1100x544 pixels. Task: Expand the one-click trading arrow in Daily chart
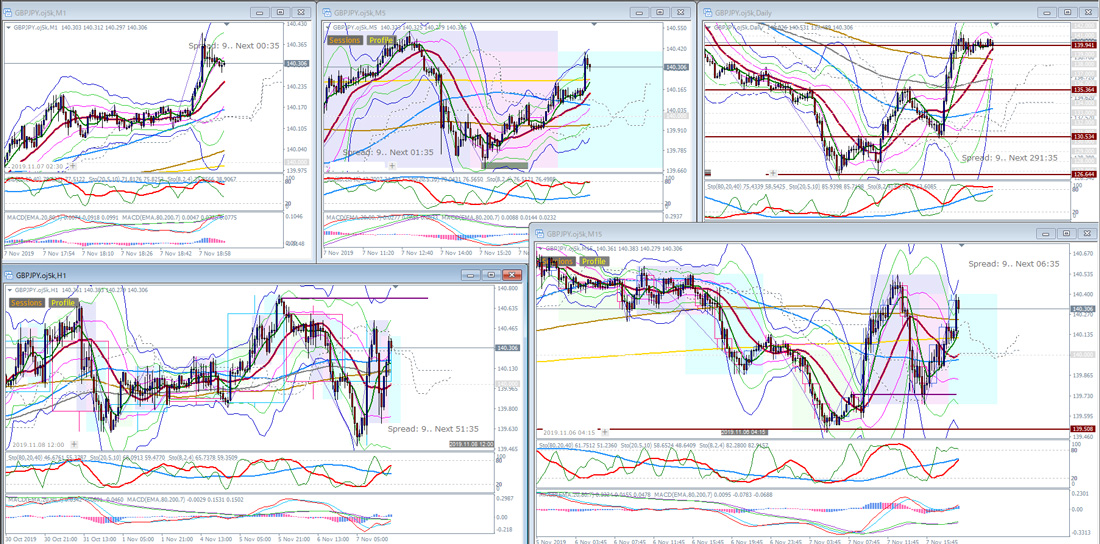(707, 27)
